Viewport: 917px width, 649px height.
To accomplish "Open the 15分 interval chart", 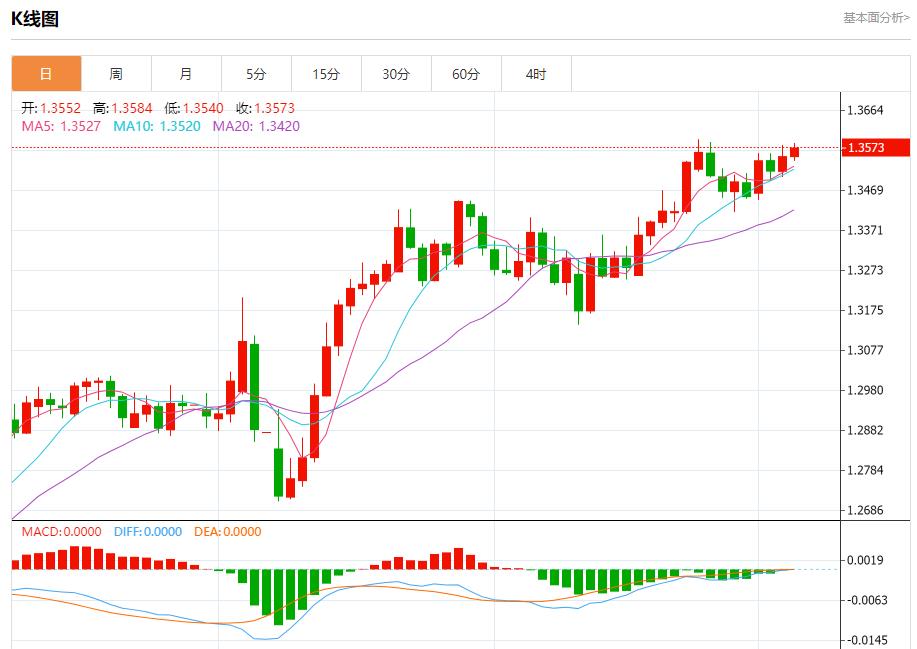I will tap(326, 74).
